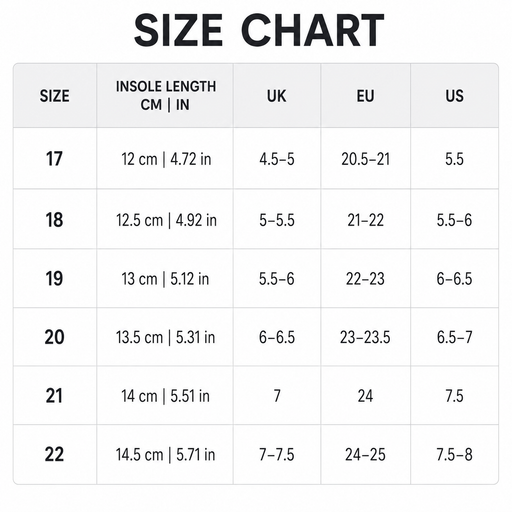The height and width of the screenshot is (512, 512).
Task: Select the 13.5 cm | 5.31 in cell
Action: click(x=166, y=337)
